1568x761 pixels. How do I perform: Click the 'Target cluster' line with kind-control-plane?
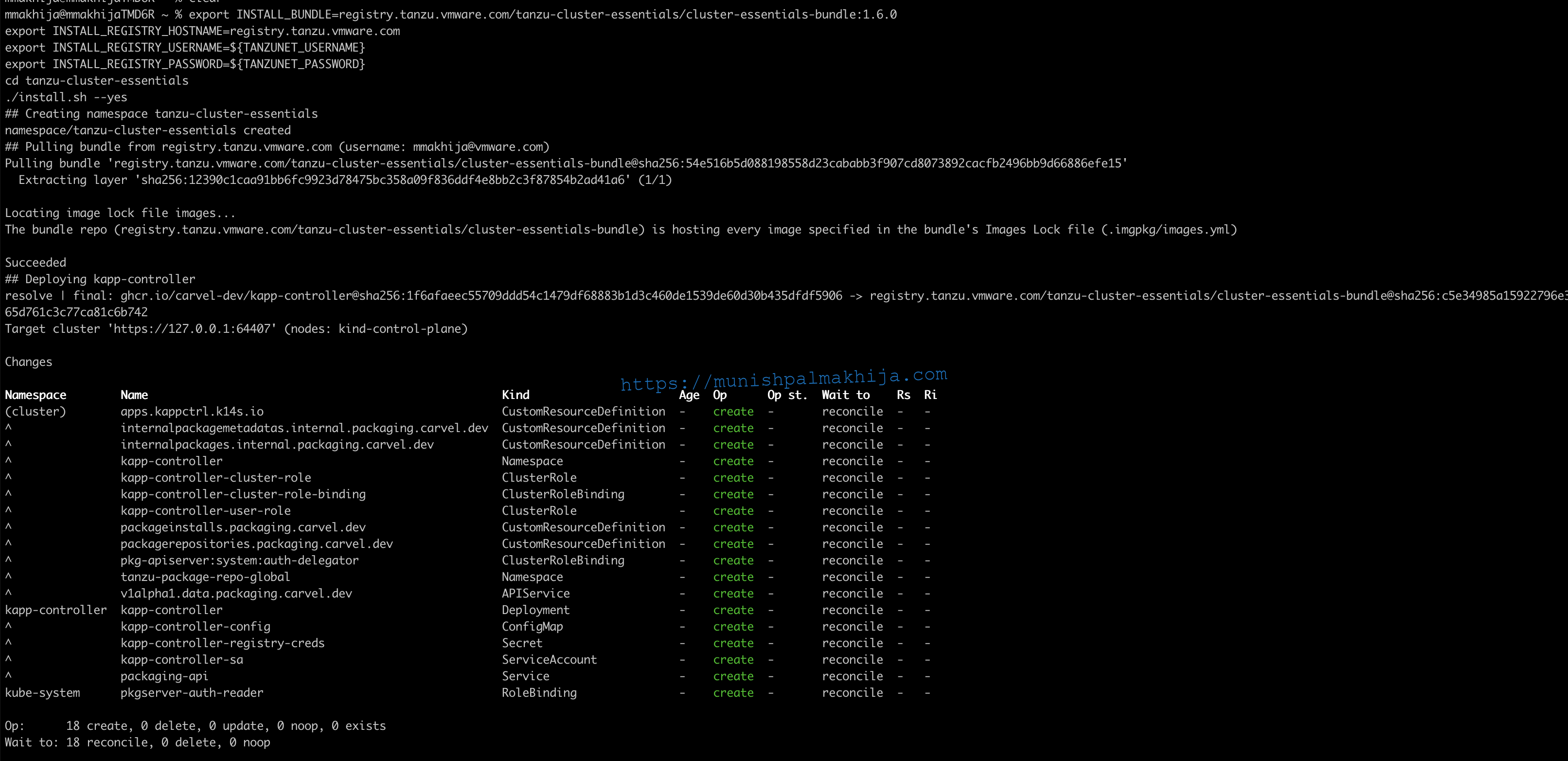click(236, 329)
